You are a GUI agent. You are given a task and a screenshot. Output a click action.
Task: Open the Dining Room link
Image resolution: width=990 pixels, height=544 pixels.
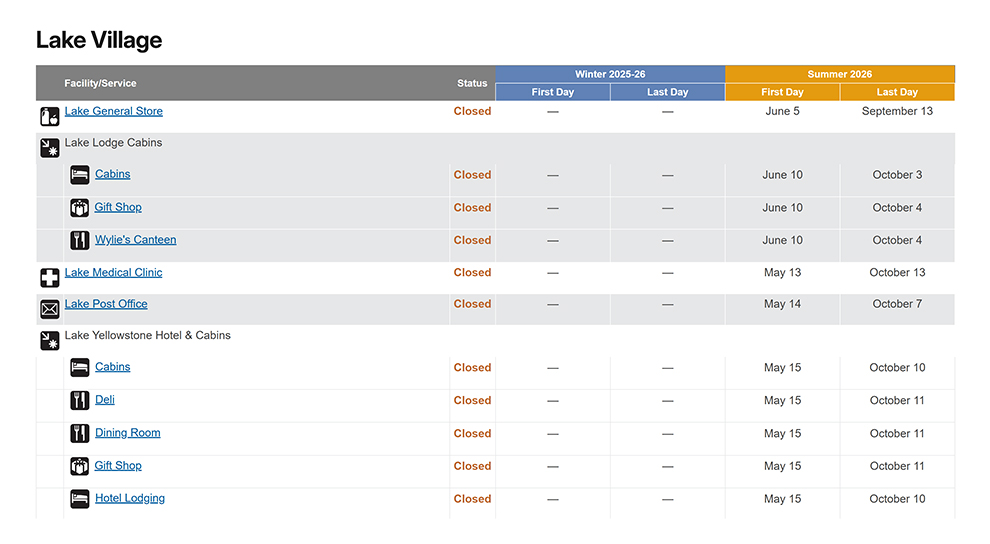127,433
